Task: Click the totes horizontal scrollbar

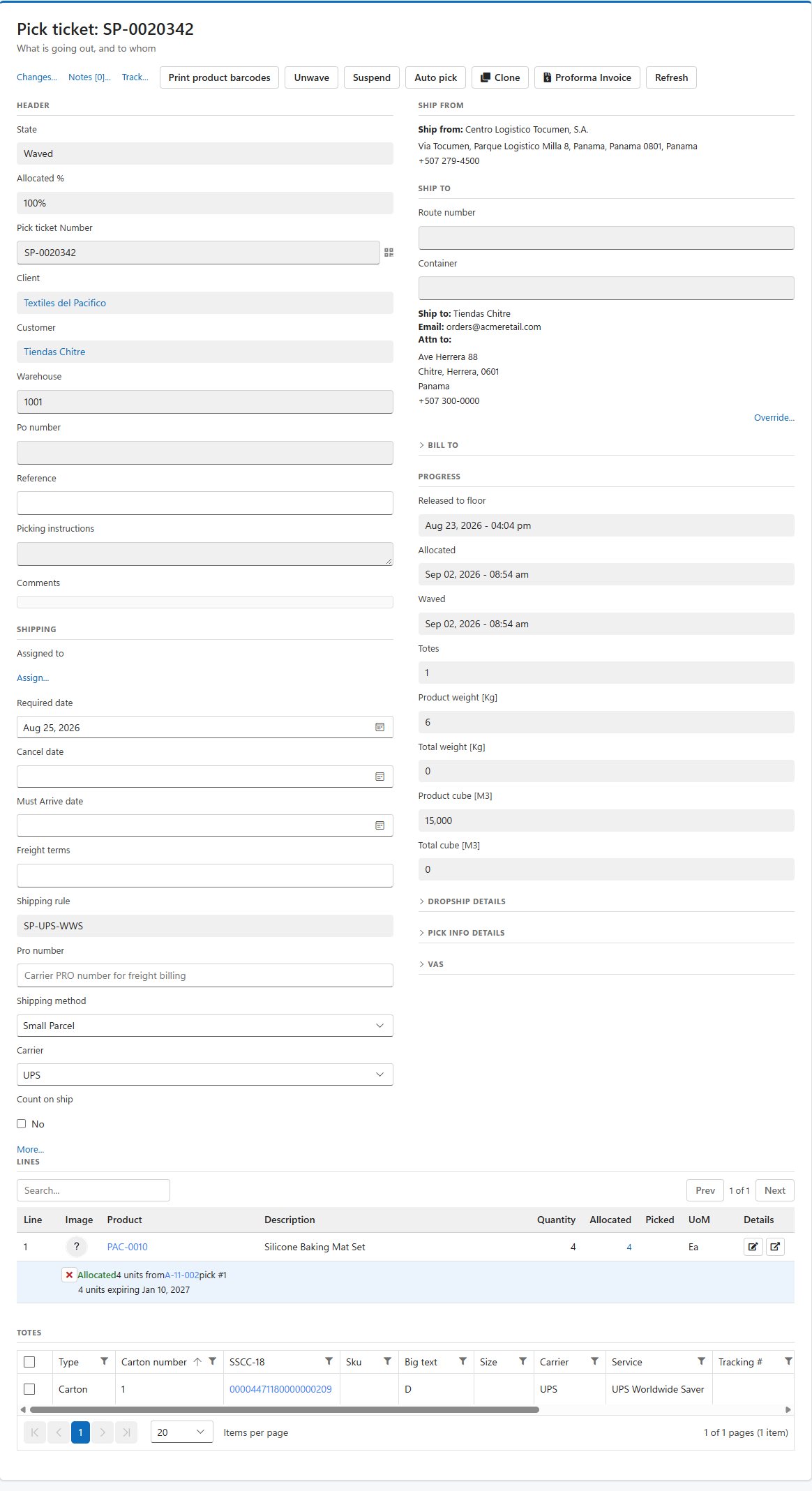Action: point(285,1410)
